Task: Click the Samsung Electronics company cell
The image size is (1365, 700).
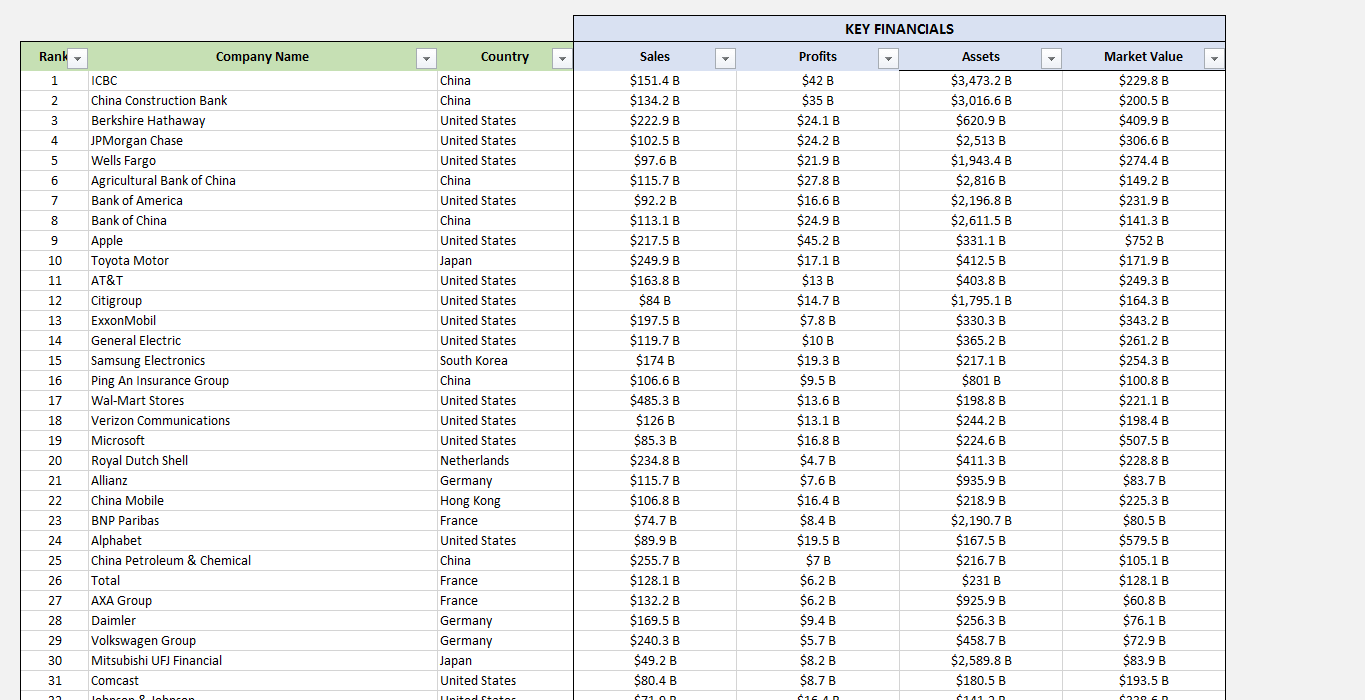Action: (262, 361)
